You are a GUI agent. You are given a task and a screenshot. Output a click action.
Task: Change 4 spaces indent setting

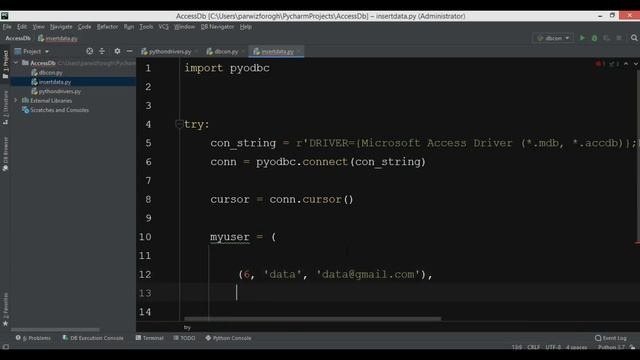click(x=576, y=347)
